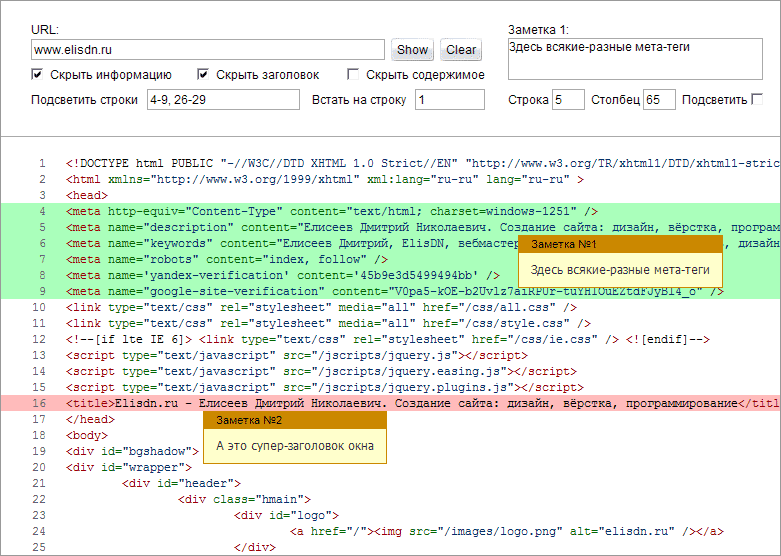Viewport: 781px width, 556px height.
Task: Click note text 'Здесь всякие-разные мета-теги' in the popup
Action: click(620, 270)
